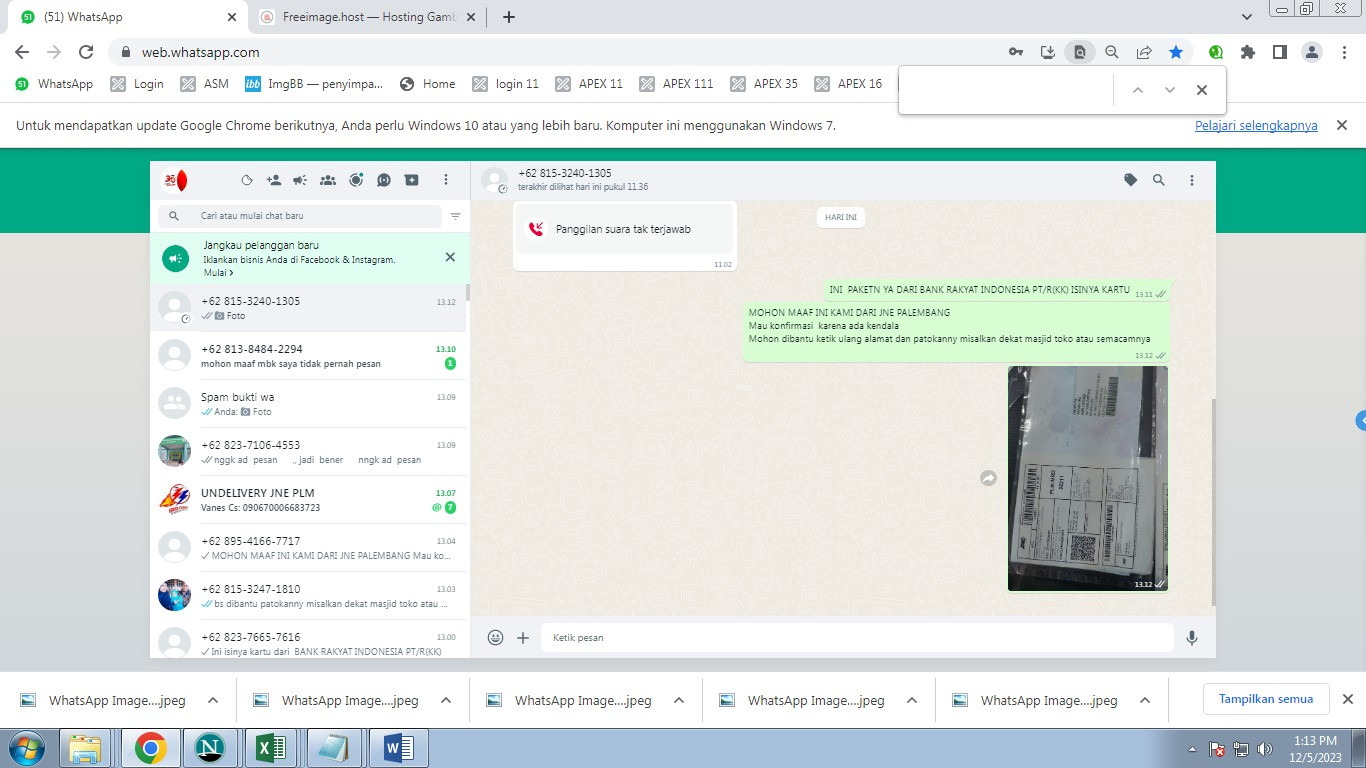Open contact info for +62 815-3240-1305 in chat header
Viewport: 1366px width, 768px height.
pyautogui.click(x=565, y=173)
